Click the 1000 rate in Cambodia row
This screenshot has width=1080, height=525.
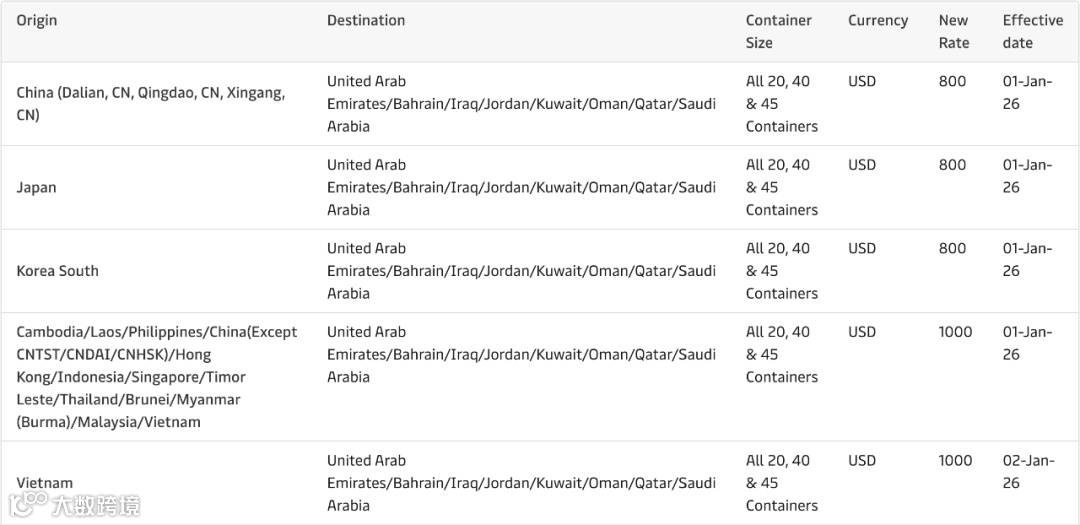[x=955, y=332]
